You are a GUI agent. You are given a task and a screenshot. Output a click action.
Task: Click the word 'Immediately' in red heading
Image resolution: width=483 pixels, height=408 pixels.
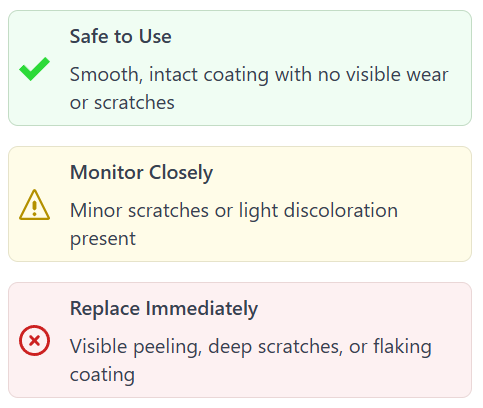tap(202, 309)
